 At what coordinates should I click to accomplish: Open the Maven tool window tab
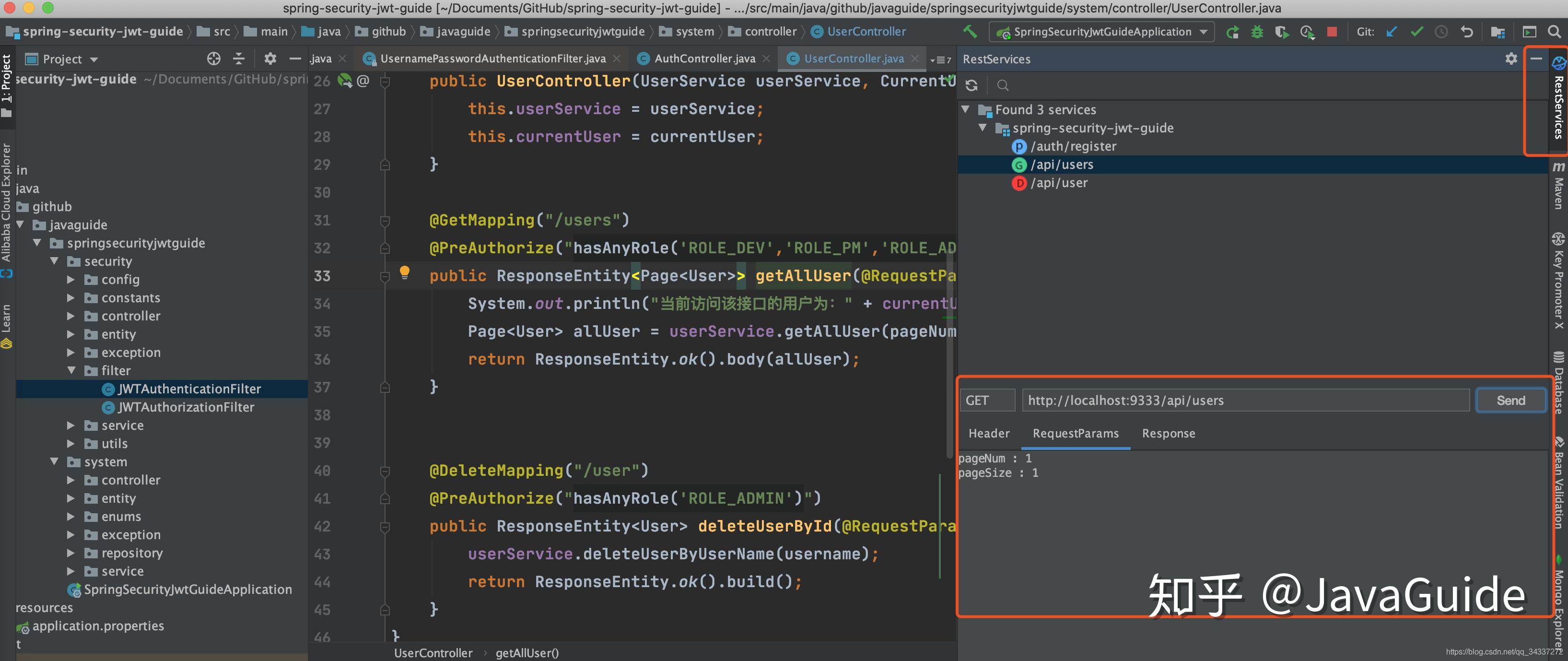tap(1558, 186)
